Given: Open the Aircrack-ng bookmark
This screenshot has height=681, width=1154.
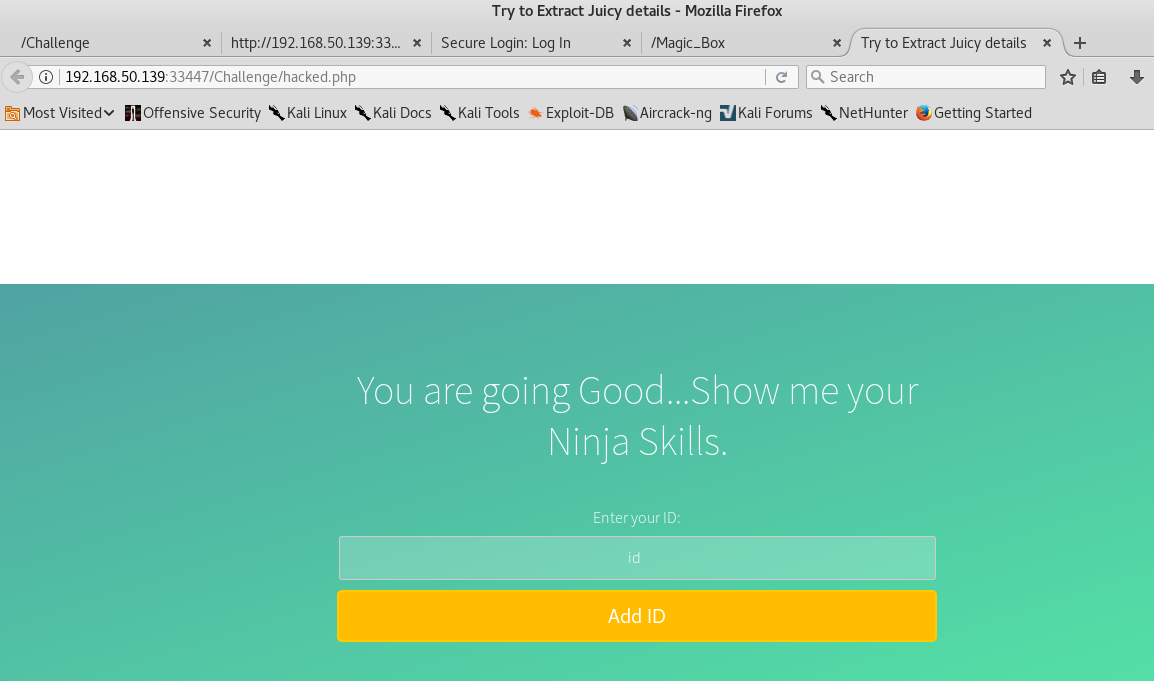Looking at the screenshot, I should pyautogui.click(x=667, y=113).
